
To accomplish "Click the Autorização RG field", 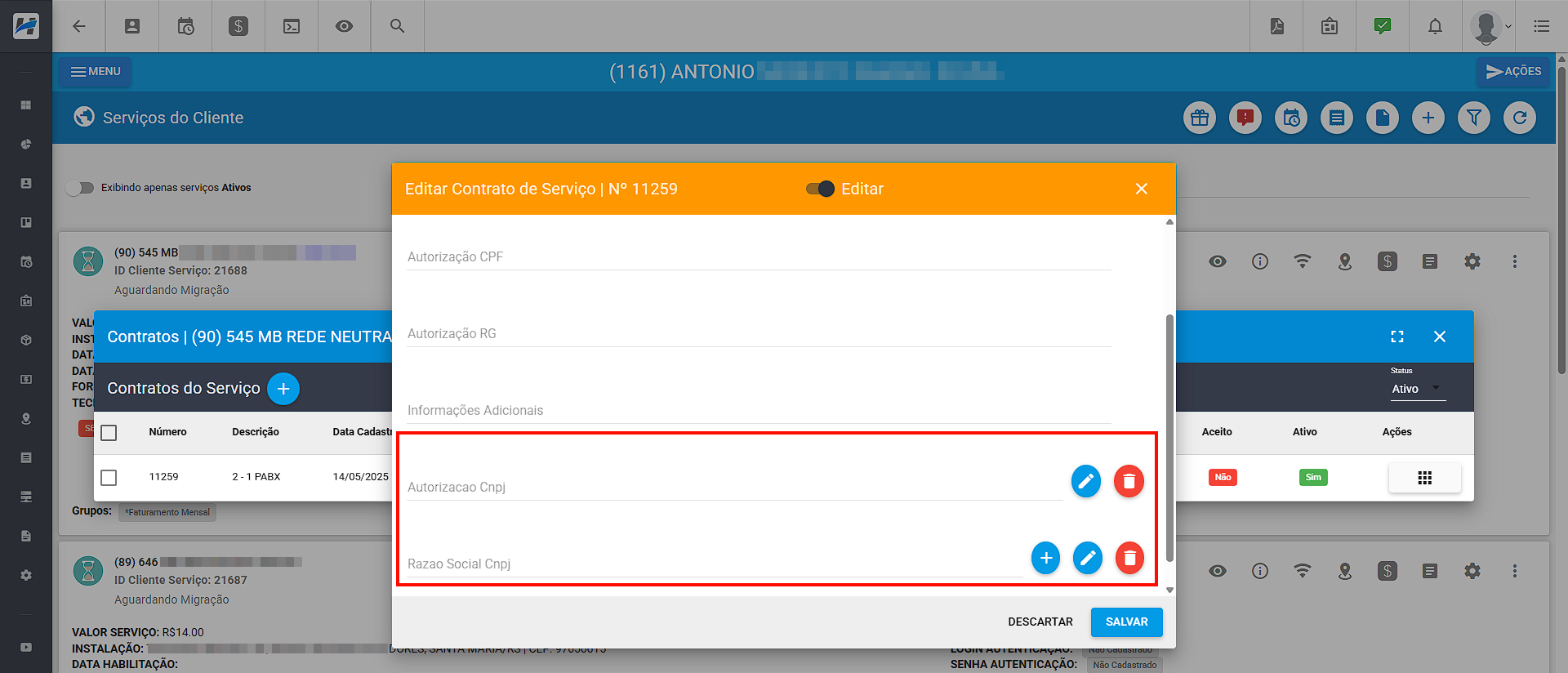I will click(x=759, y=333).
